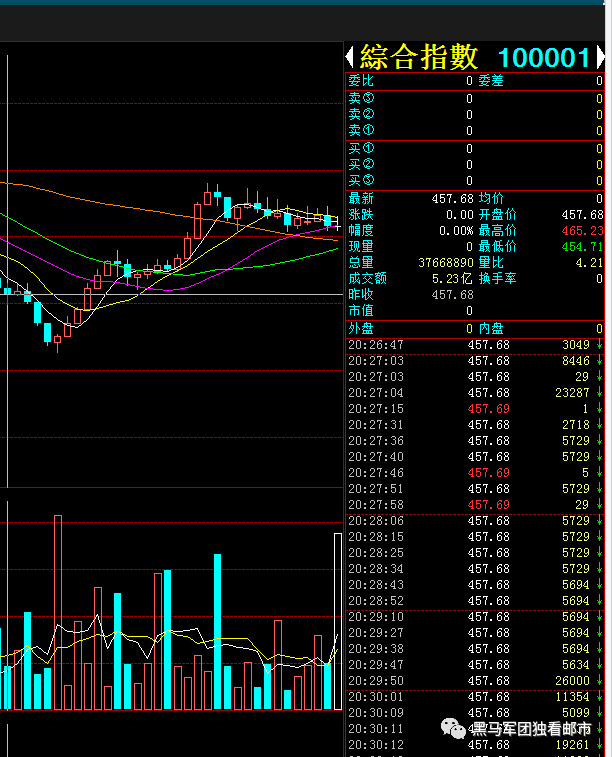Select the 卖② sell order row

[475, 114]
